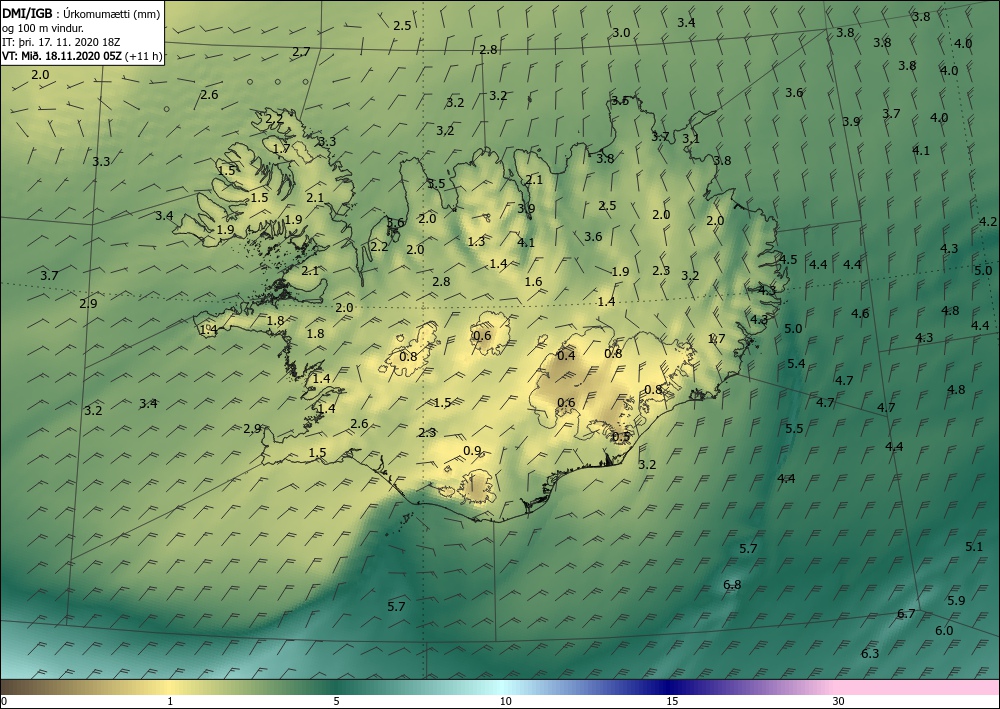Click the '6.7' value on the map
This screenshot has height=709, width=1000.
click(x=906, y=614)
